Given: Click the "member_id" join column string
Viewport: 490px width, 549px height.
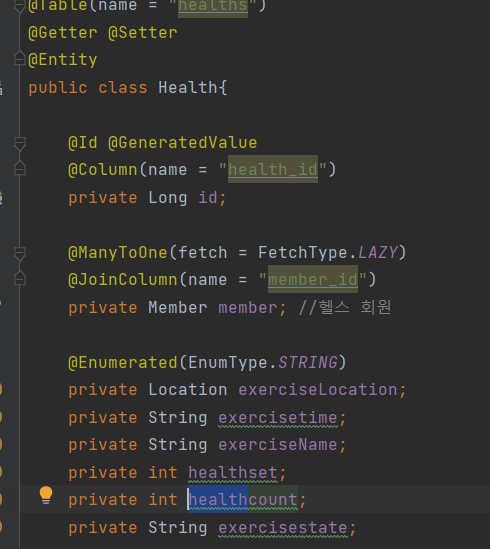Looking at the screenshot, I should pyautogui.click(x=313, y=280).
